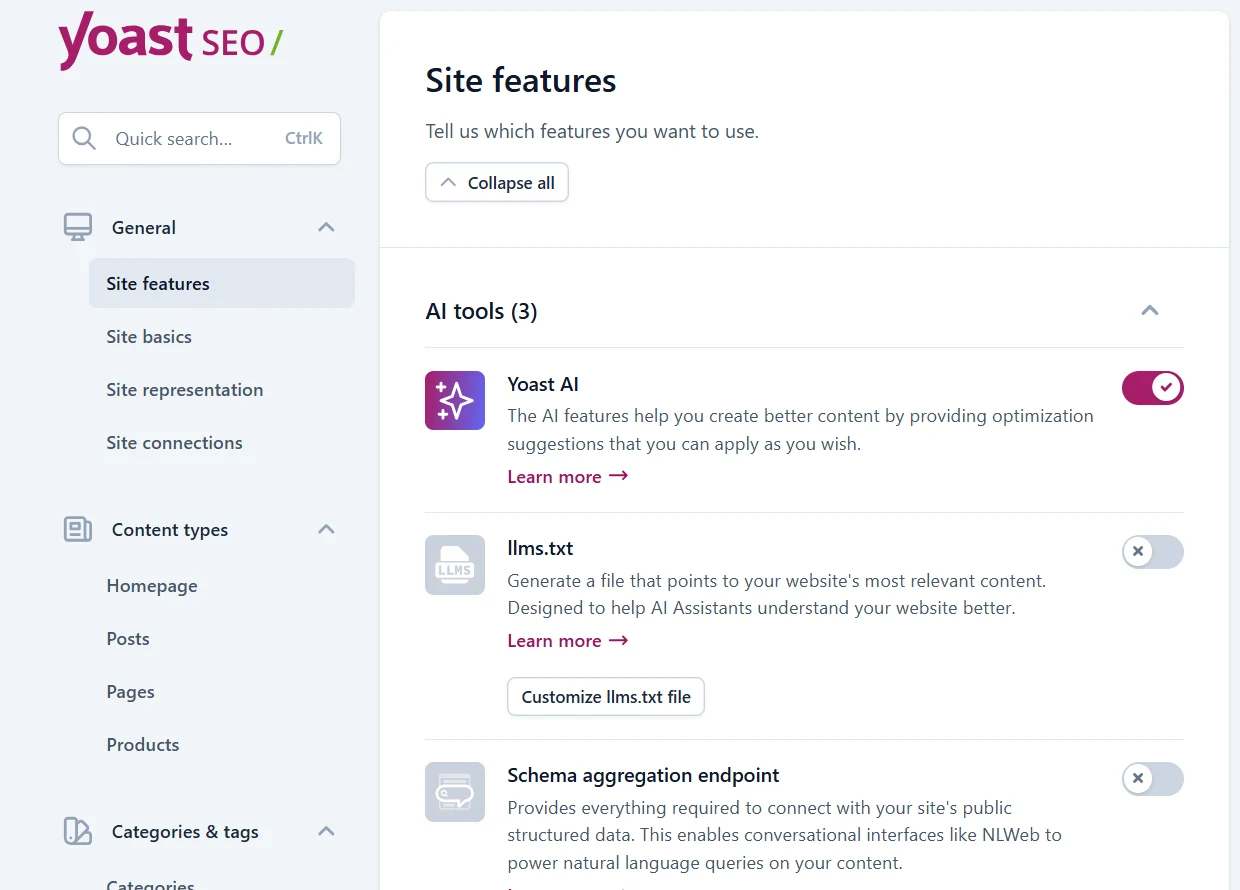Click the General section heading
This screenshot has height=890, width=1240.
(x=144, y=227)
